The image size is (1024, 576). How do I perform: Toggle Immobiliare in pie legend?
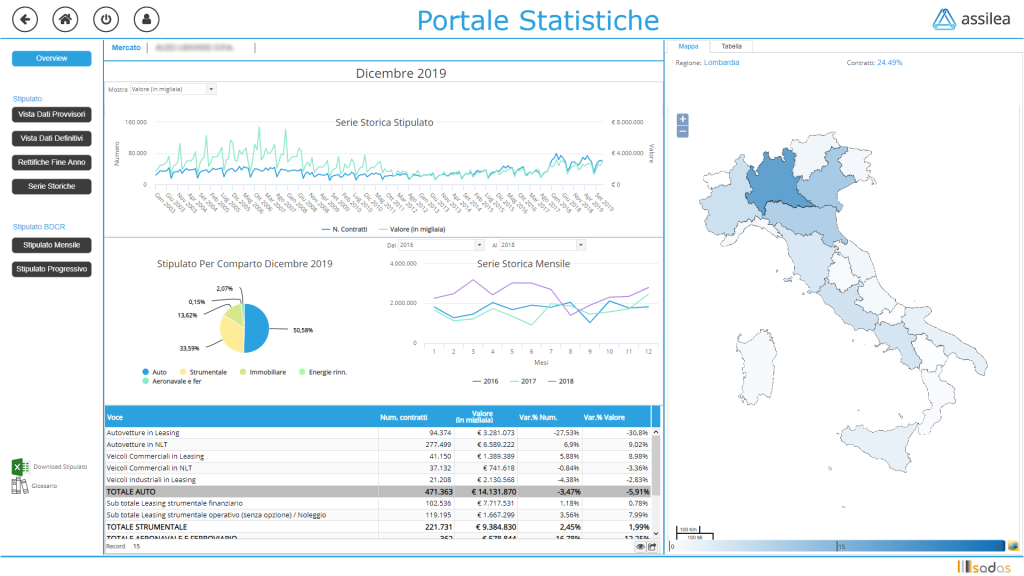[x=263, y=372]
